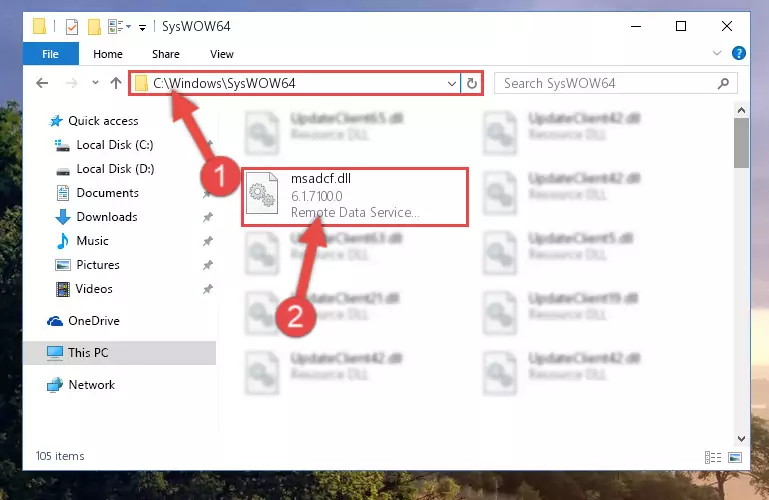
Task: Select This PC in navigation pane
Action: click(119, 353)
